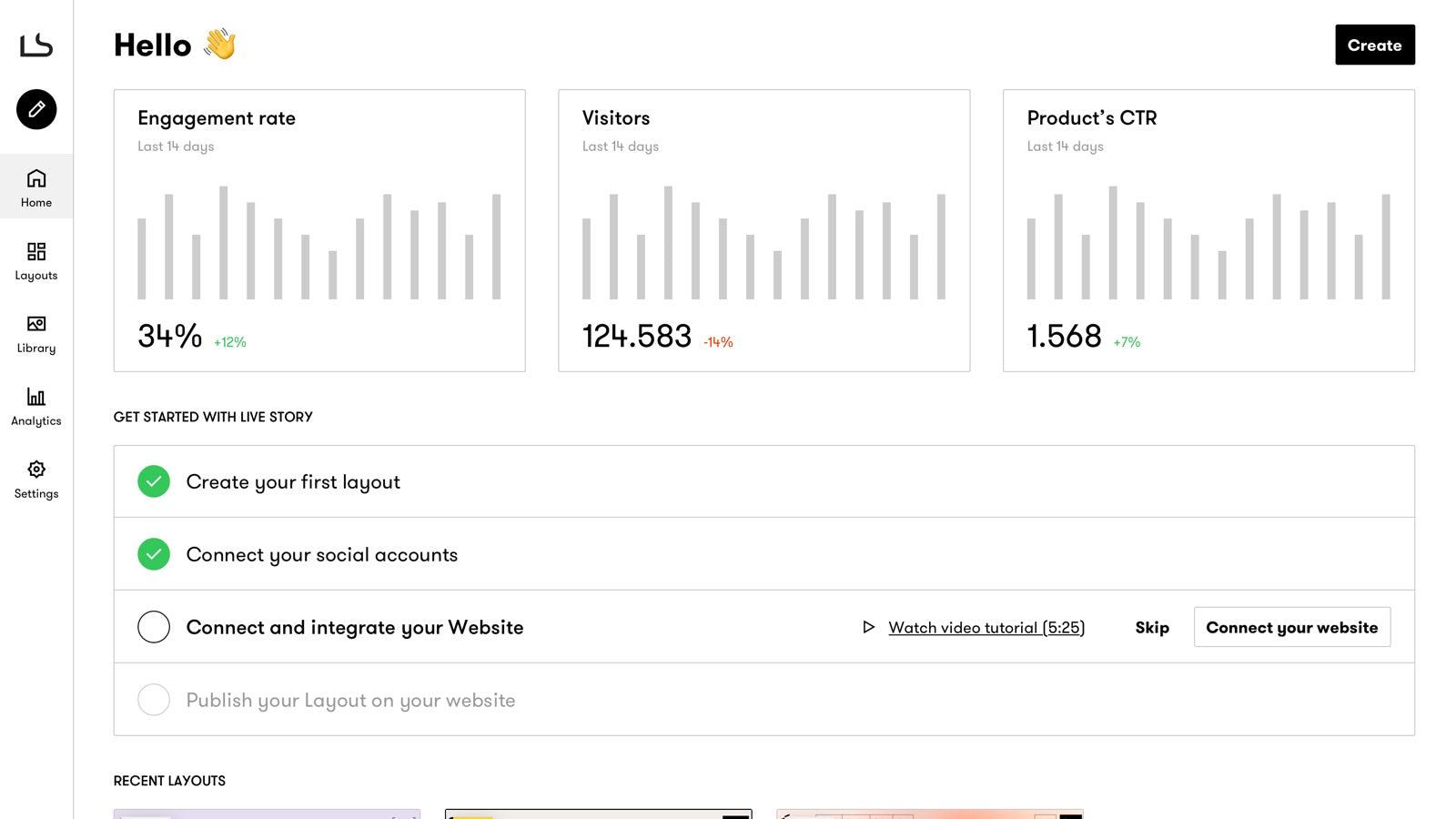Open the Engagement rate stats card
Viewport: 1456px width, 819px height.
(x=319, y=230)
